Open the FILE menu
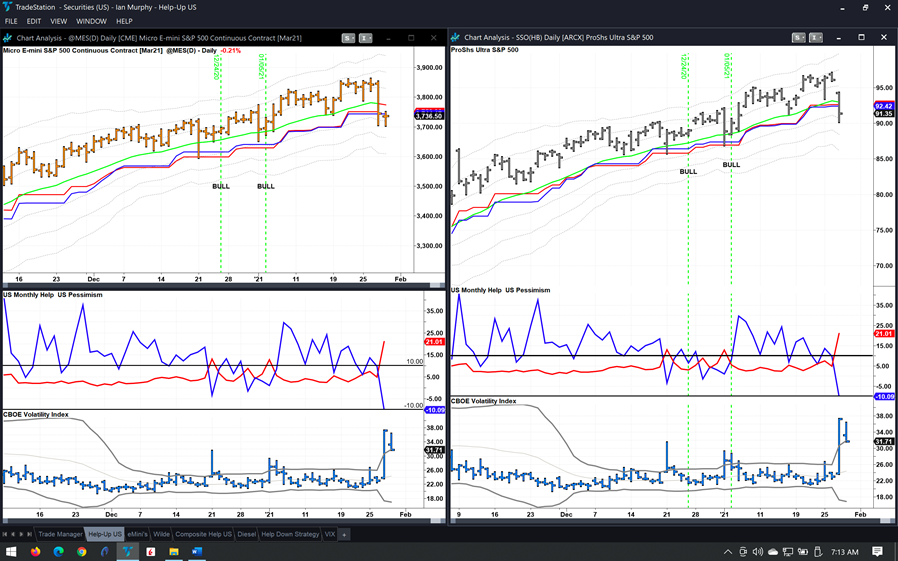898x561 pixels. (11, 21)
